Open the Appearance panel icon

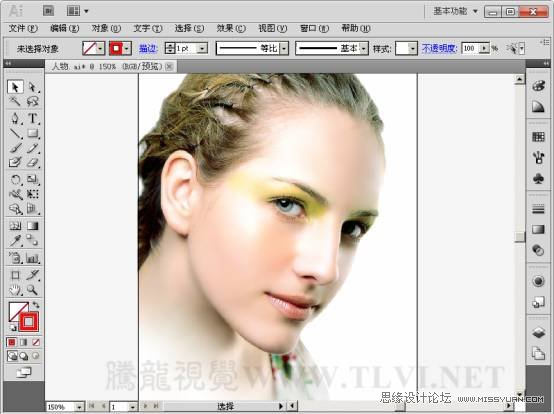[x=538, y=281]
